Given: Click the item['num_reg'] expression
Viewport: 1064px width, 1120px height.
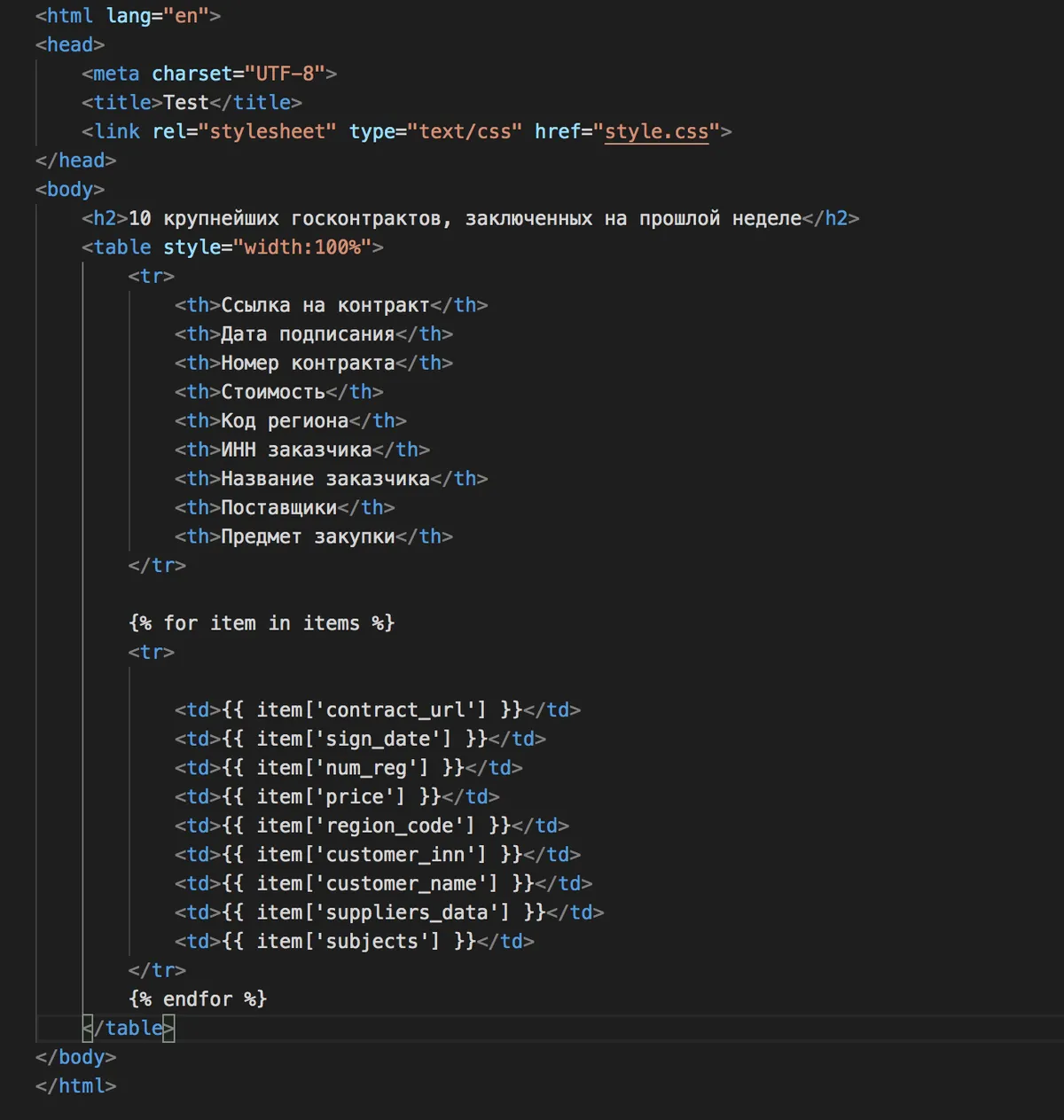Looking at the screenshot, I should pyautogui.click(x=343, y=768).
